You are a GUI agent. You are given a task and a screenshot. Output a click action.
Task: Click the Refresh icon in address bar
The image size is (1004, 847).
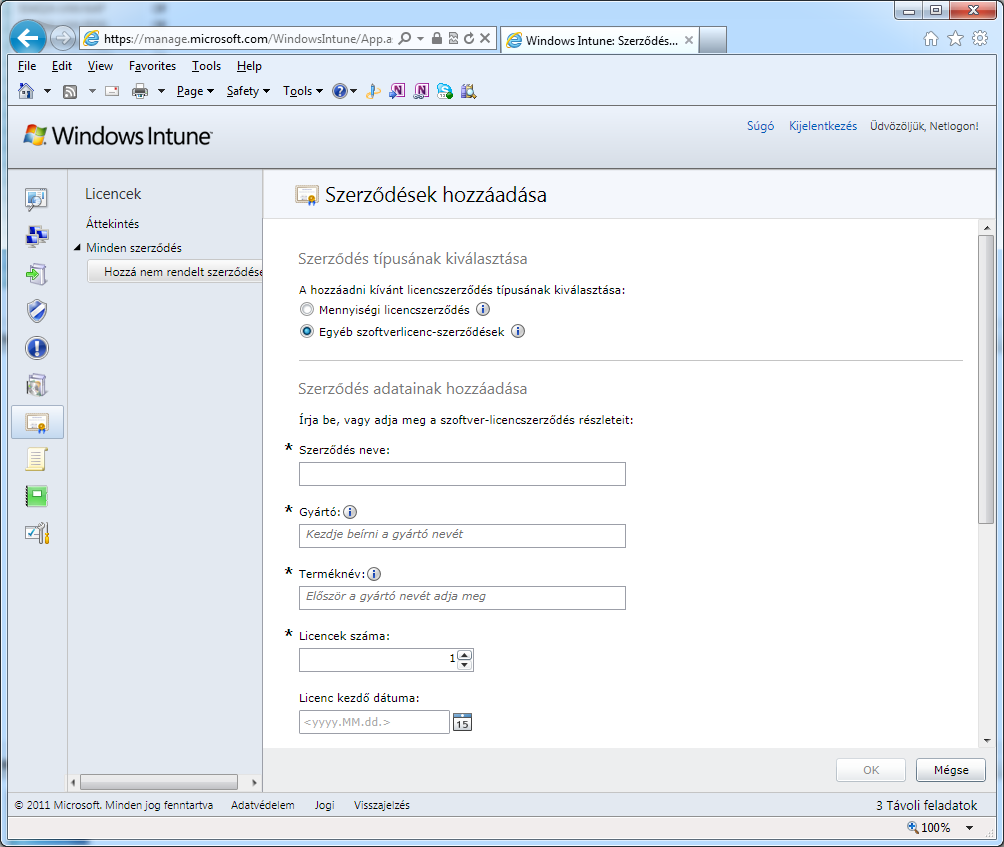point(469,38)
